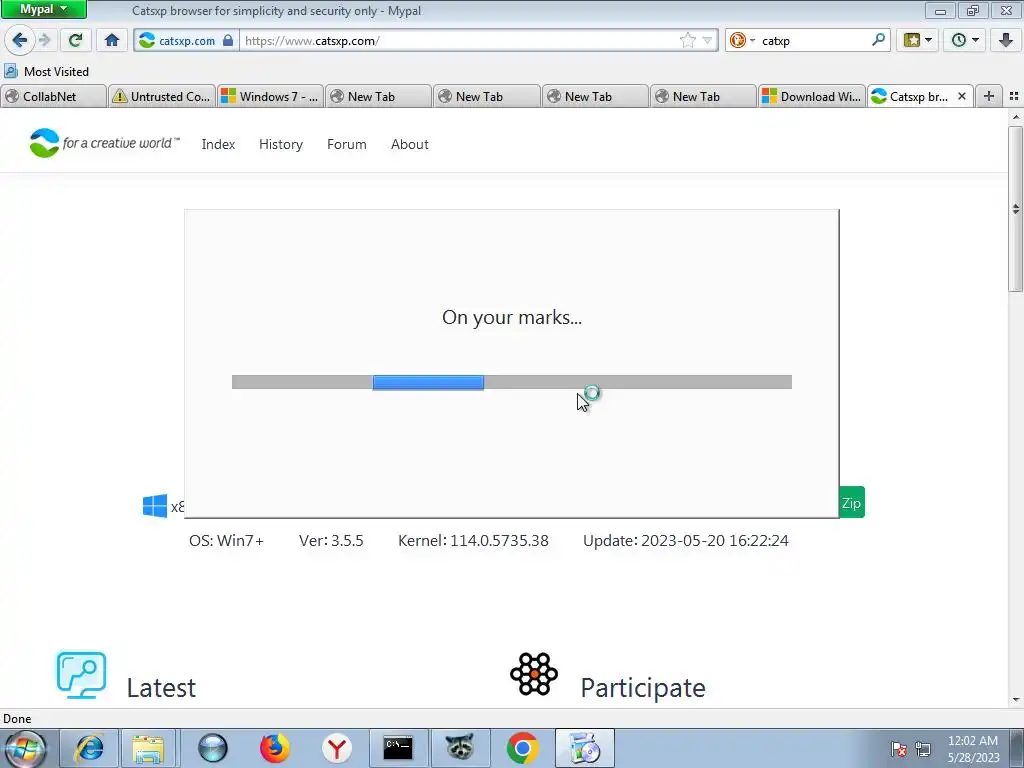The image size is (1024, 768).
Task: Click the Catsxp logo on the page
Action: coord(104,143)
